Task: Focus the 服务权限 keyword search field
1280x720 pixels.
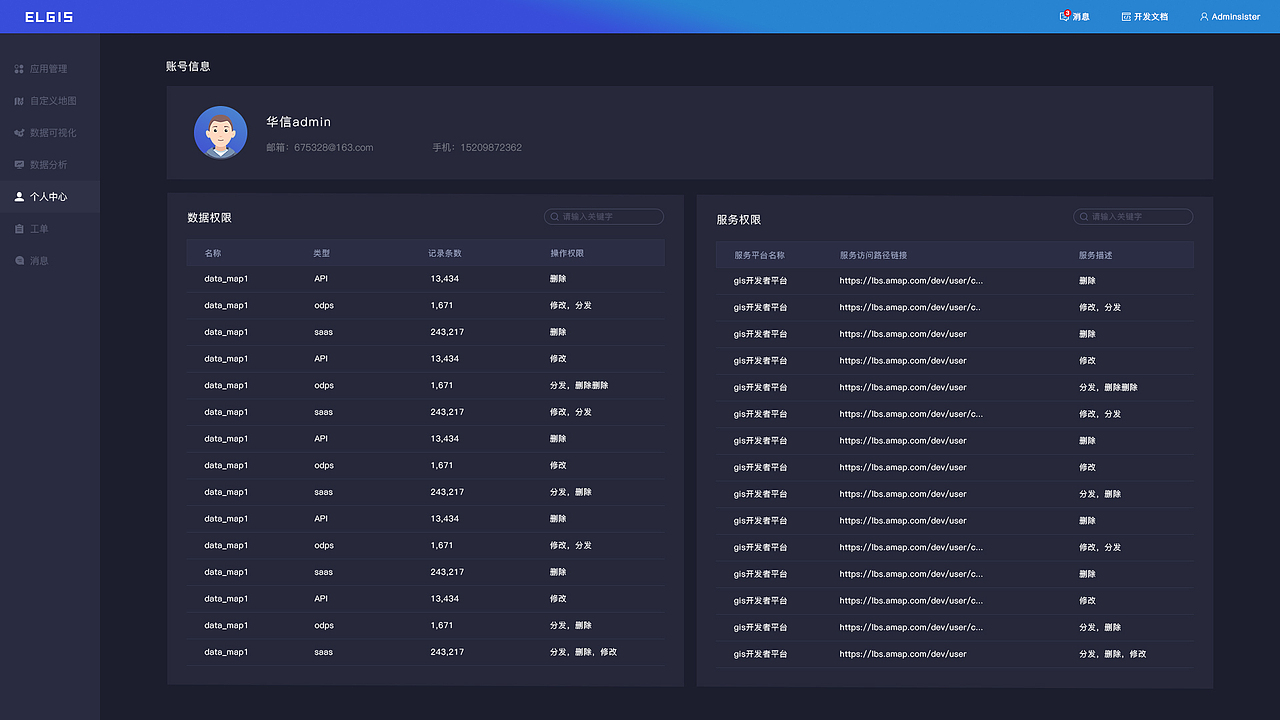Action: click(x=1133, y=216)
